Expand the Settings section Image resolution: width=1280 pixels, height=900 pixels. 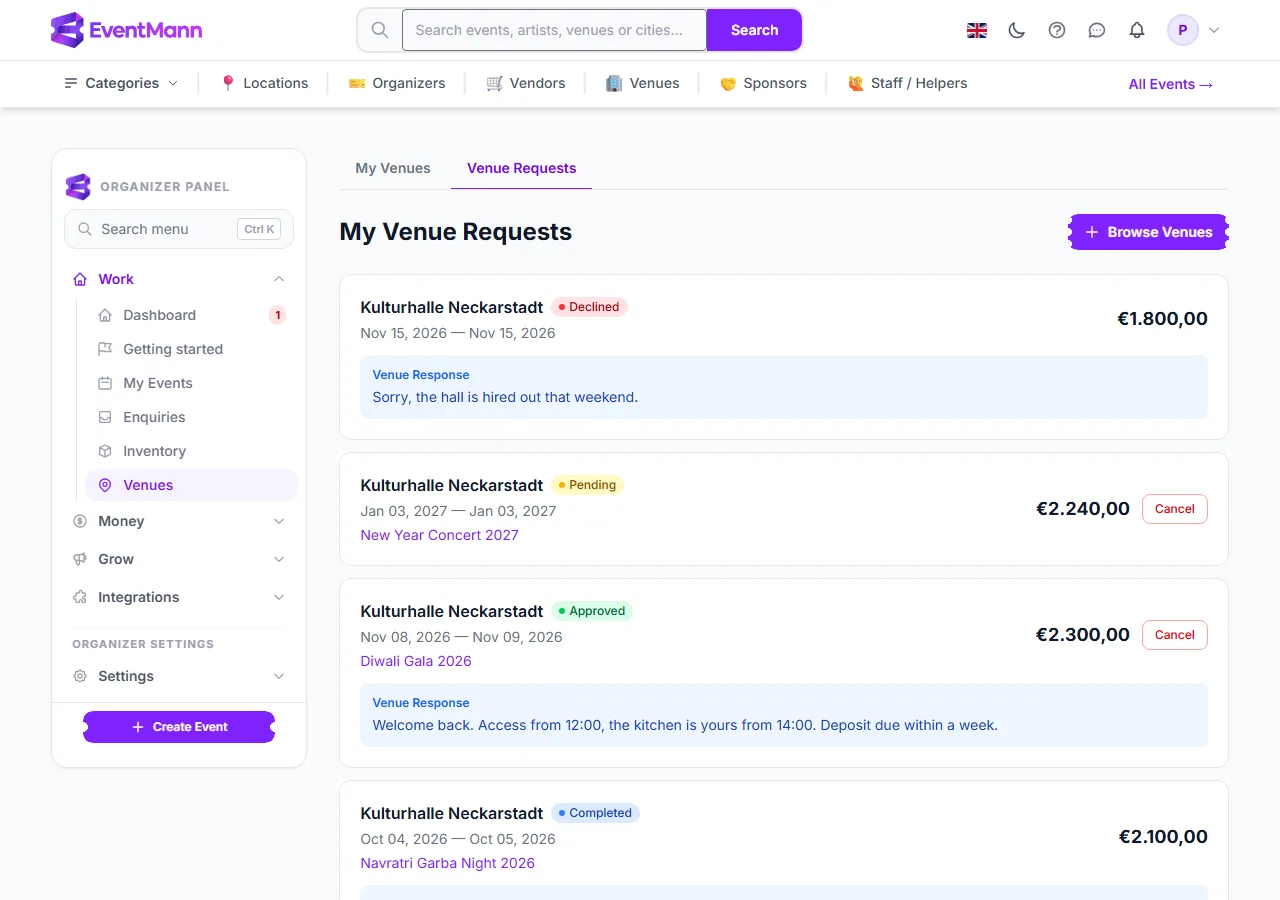tap(179, 676)
